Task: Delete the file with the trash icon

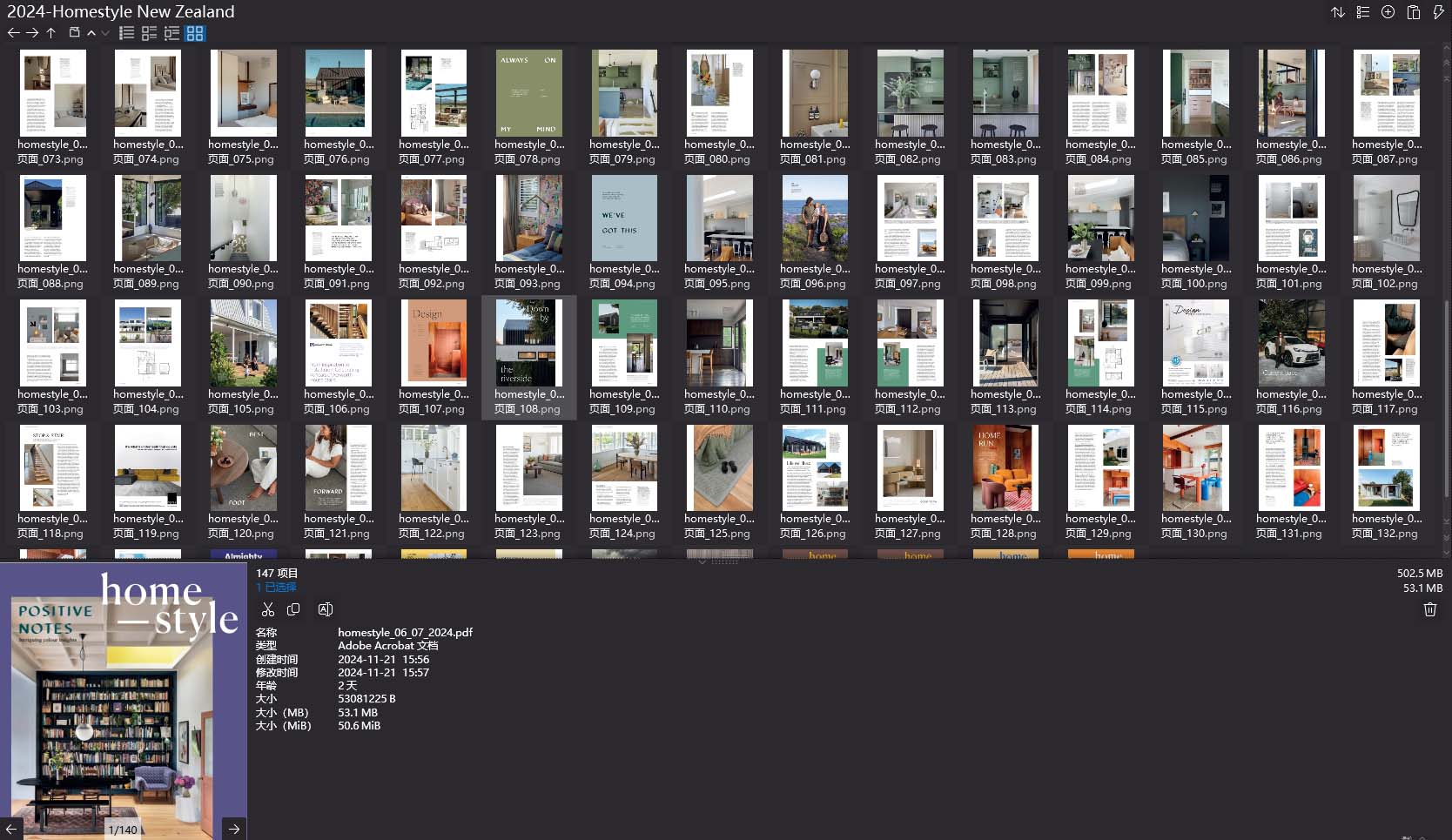Action: 1429,609
